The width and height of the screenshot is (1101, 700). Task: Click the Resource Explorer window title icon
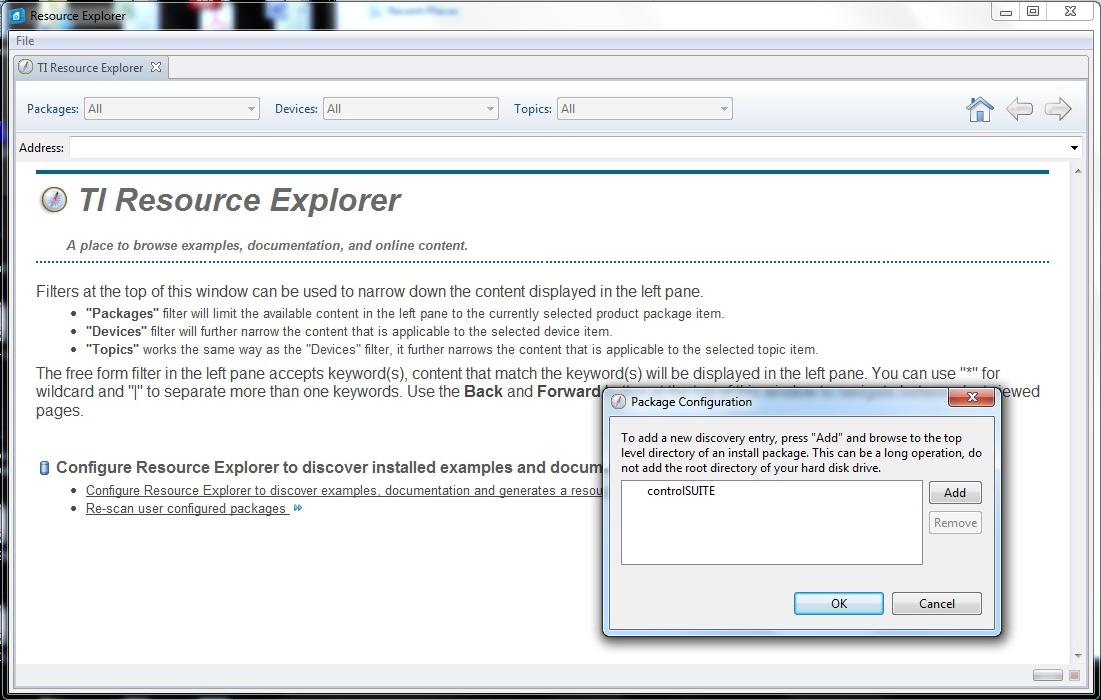click(18, 15)
